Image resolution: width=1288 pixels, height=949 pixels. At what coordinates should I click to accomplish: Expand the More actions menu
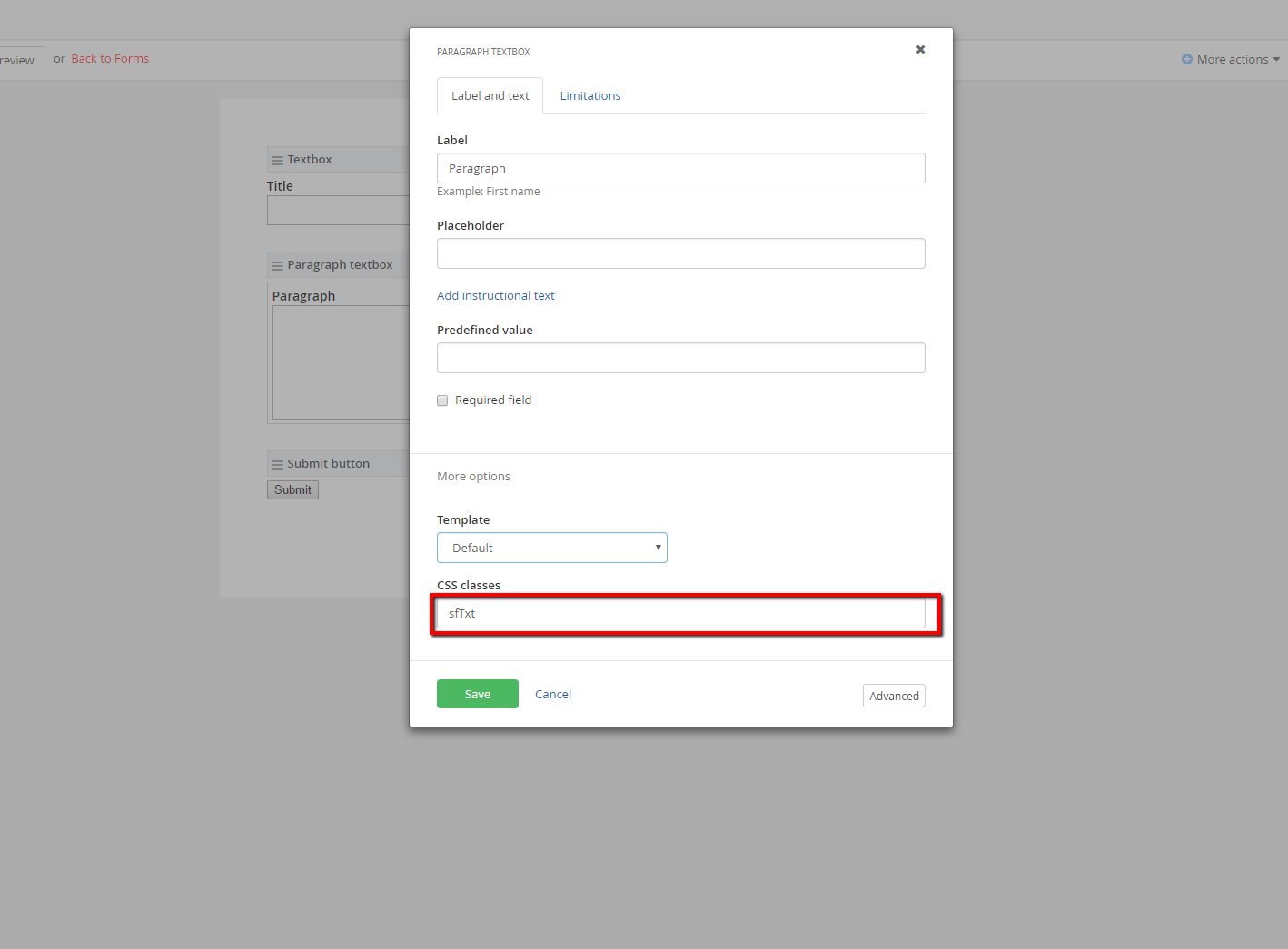[1231, 59]
